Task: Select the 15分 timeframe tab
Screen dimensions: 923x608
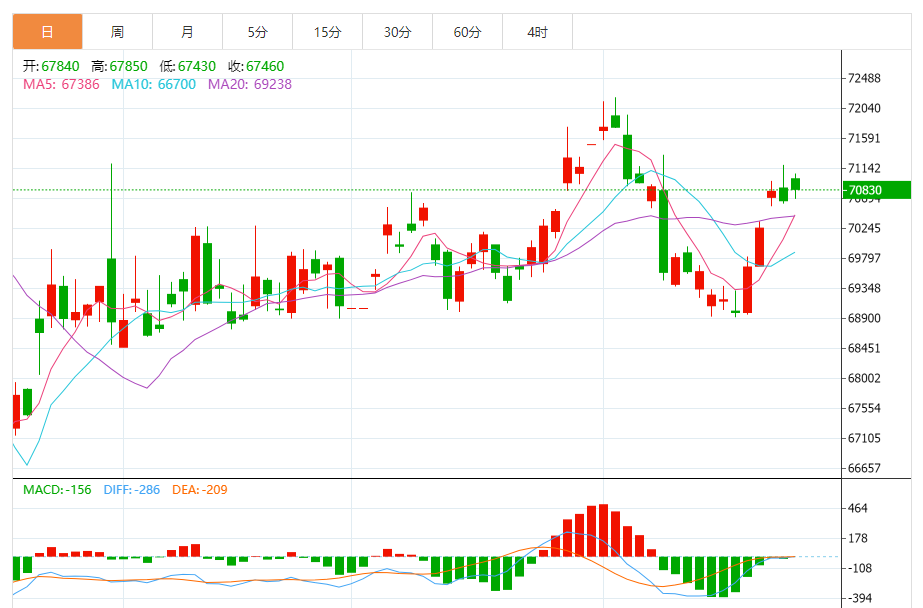Action: 327,32
